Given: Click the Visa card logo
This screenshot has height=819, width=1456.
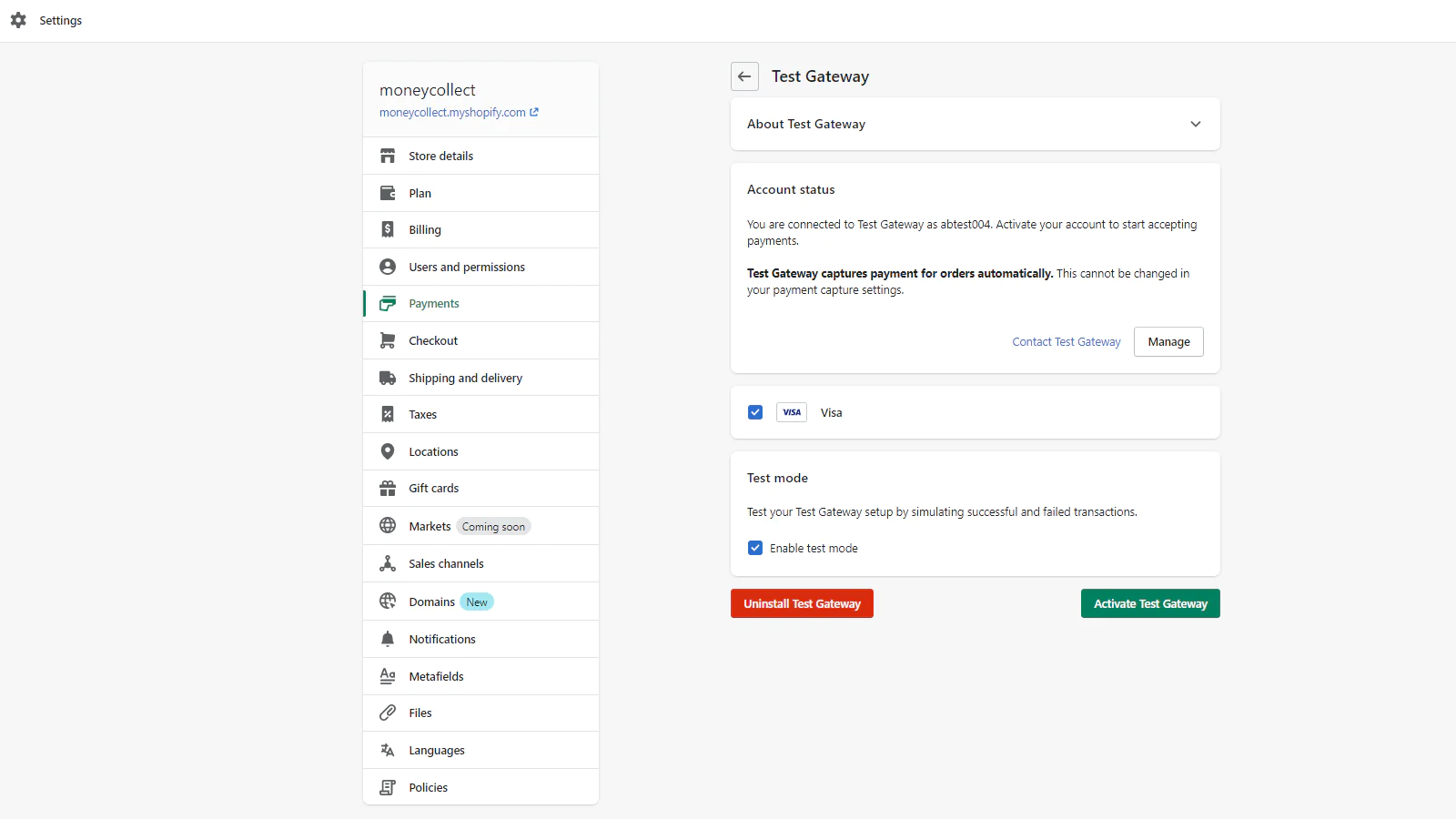Looking at the screenshot, I should (792, 412).
